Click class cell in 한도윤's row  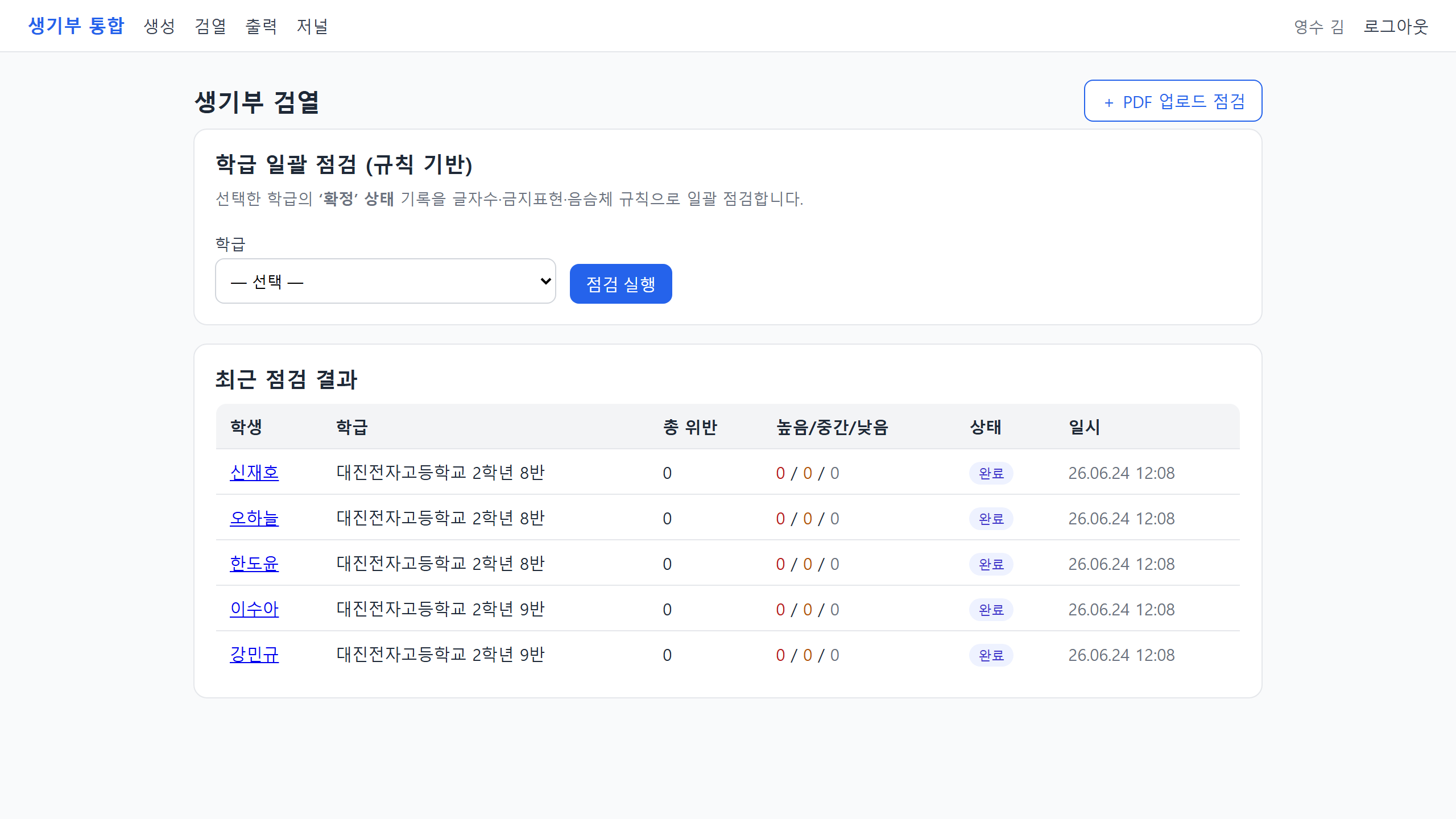coord(440,563)
